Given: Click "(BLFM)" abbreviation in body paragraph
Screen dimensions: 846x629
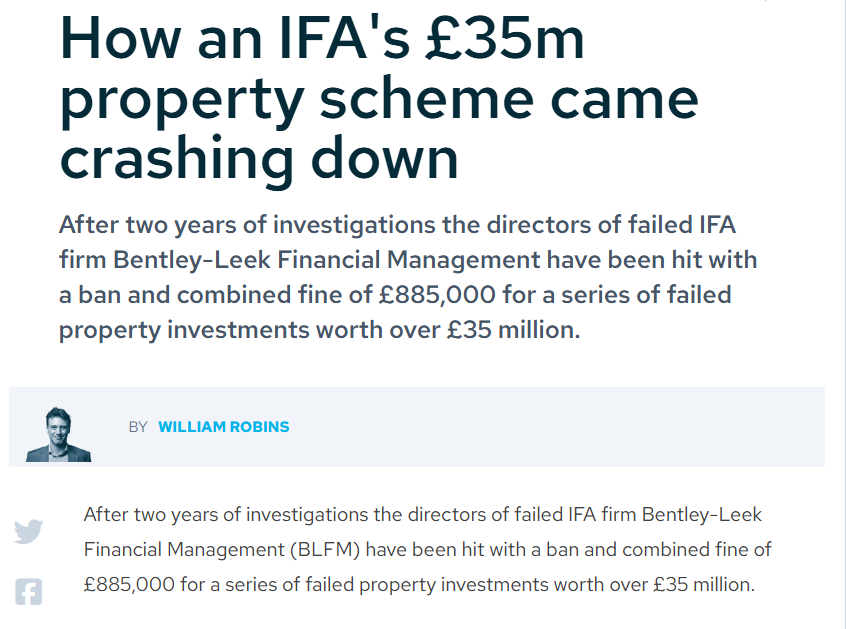Looking at the screenshot, I should pyautogui.click(x=325, y=550).
